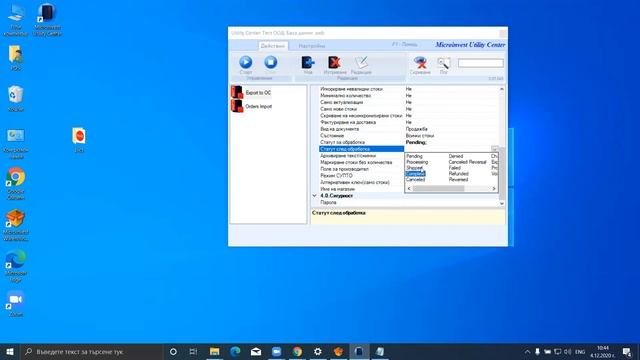Choose Failed in the status dropdown list
Screen dimensions: 640x360
click(455, 168)
